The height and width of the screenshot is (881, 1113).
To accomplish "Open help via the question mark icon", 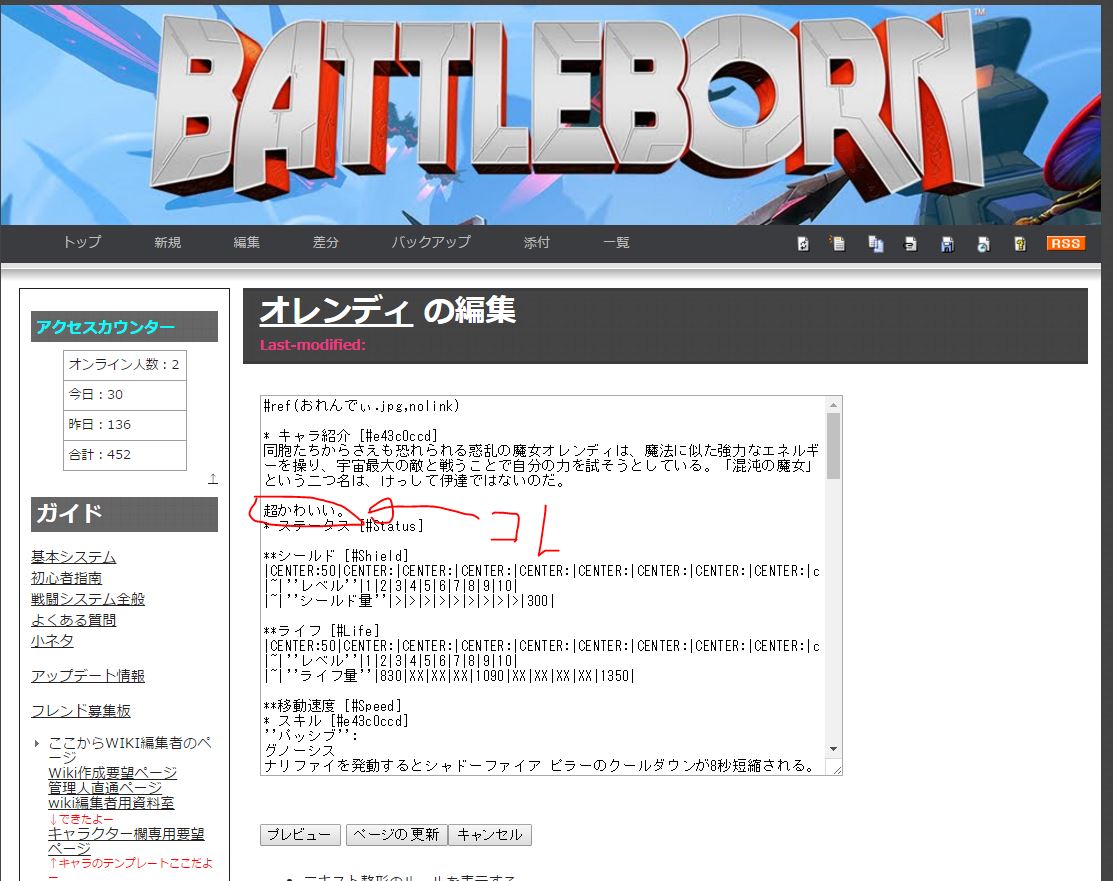I will [x=1020, y=244].
